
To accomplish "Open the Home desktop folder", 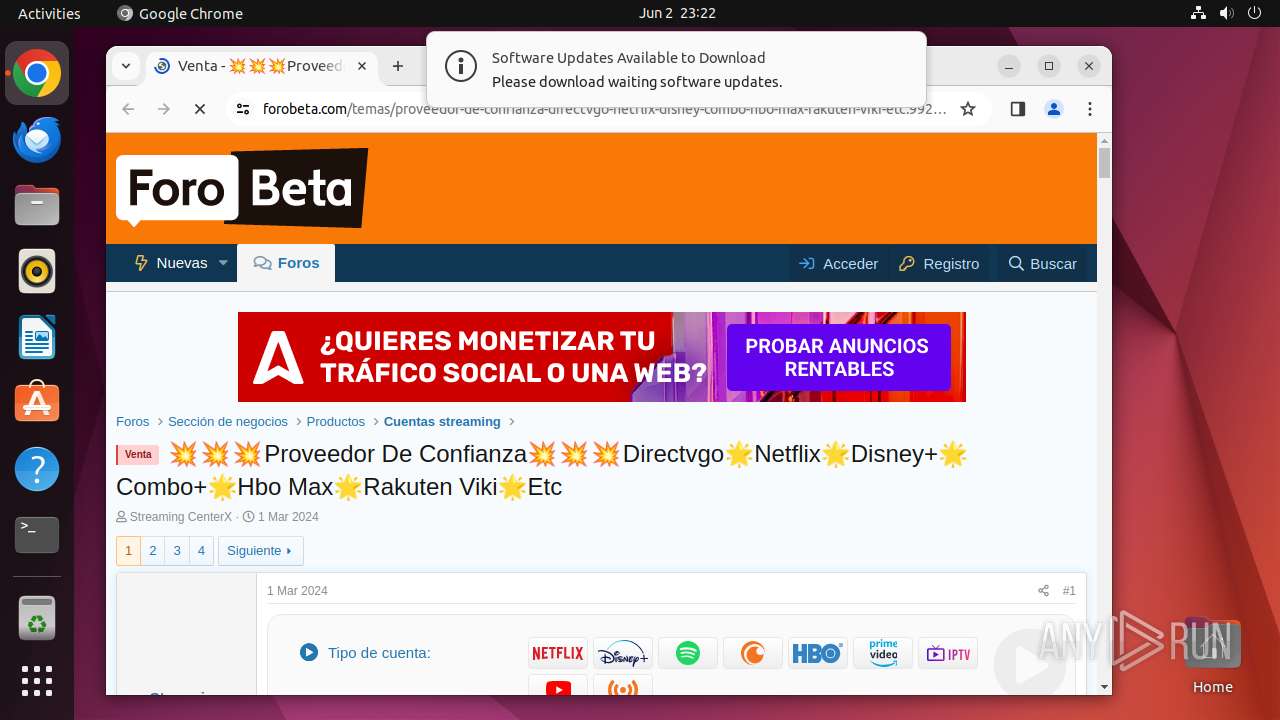I will (x=1212, y=658).
